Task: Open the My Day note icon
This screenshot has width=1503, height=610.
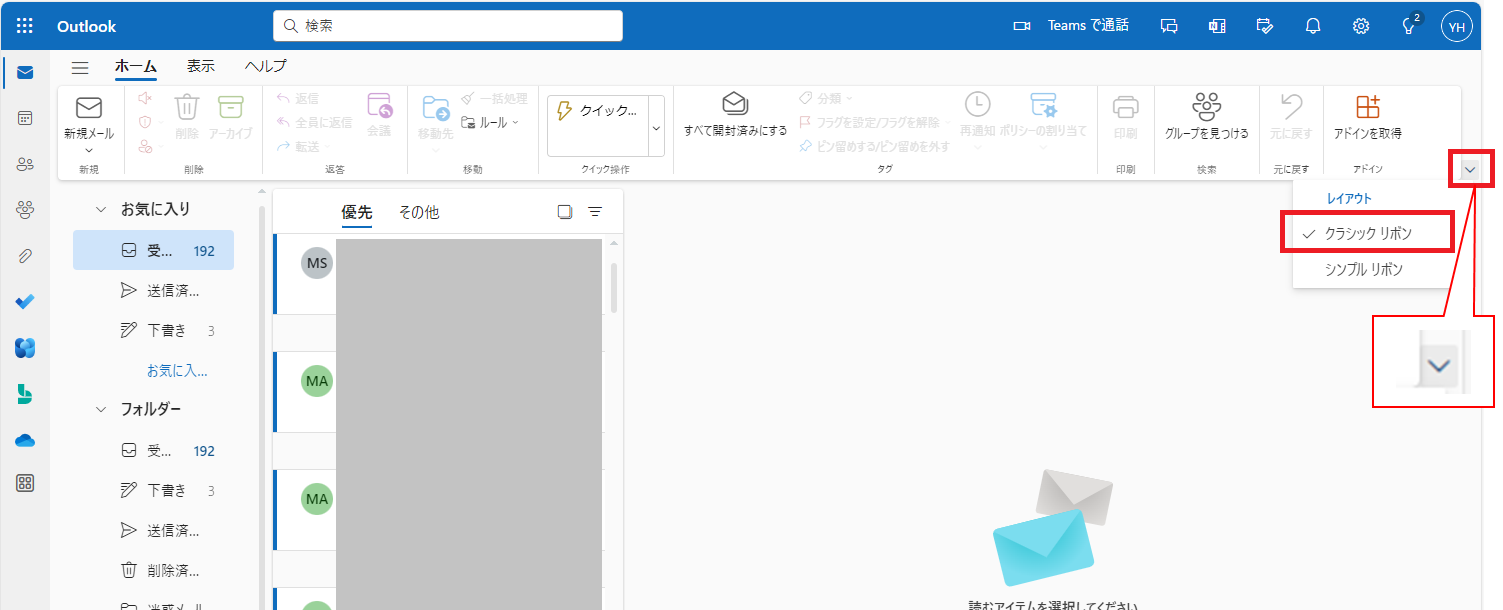Action: [x=1265, y=26]
